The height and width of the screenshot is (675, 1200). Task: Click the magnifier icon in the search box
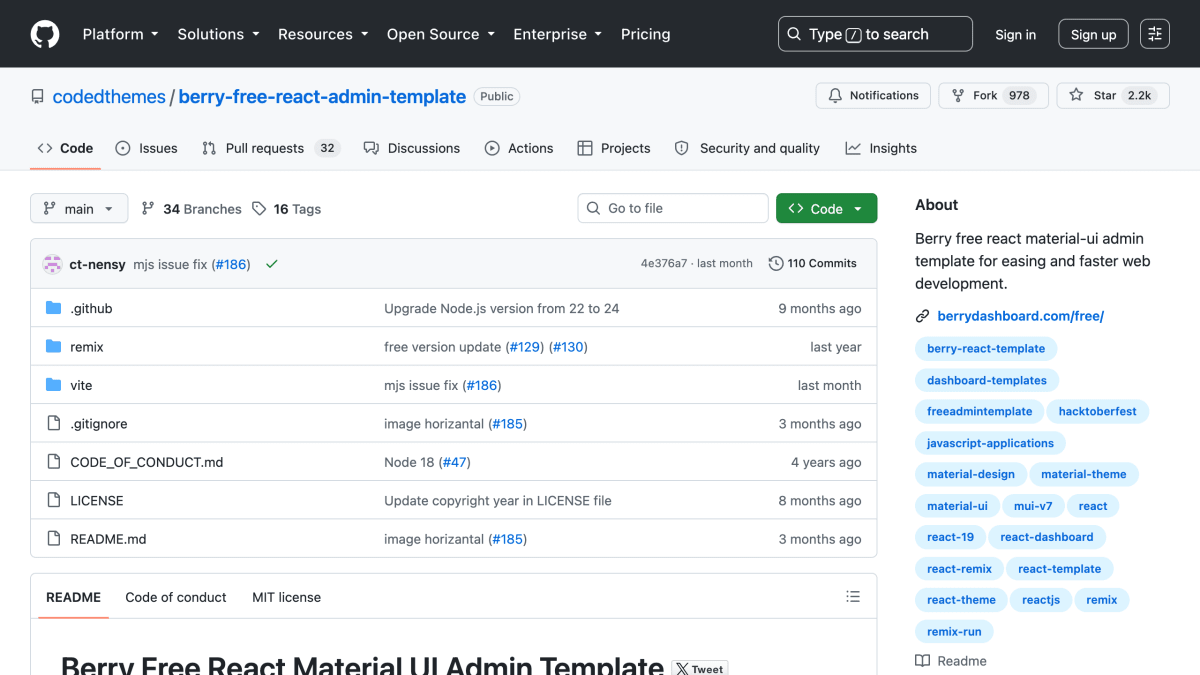pyautogui.click(x=794, y=34)
